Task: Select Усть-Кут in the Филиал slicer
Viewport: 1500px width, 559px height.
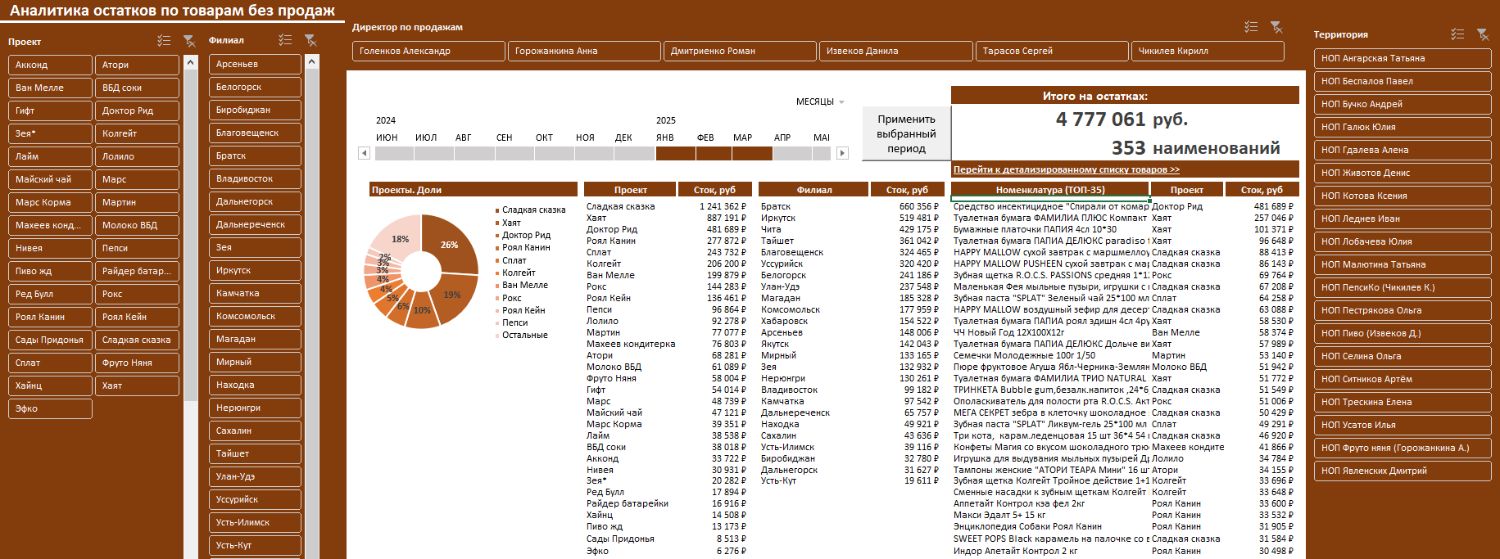Action: [255, 546]
